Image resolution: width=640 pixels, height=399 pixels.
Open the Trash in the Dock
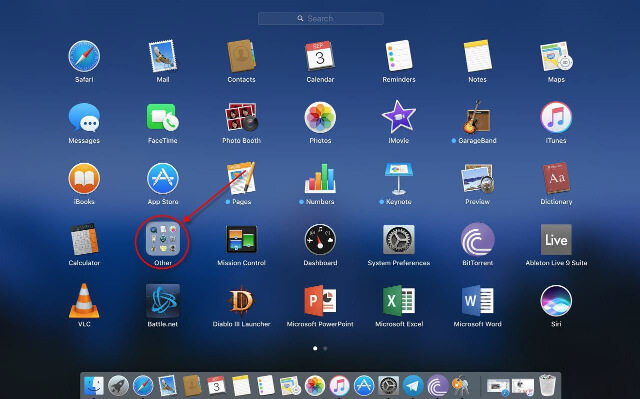[547, 386]
